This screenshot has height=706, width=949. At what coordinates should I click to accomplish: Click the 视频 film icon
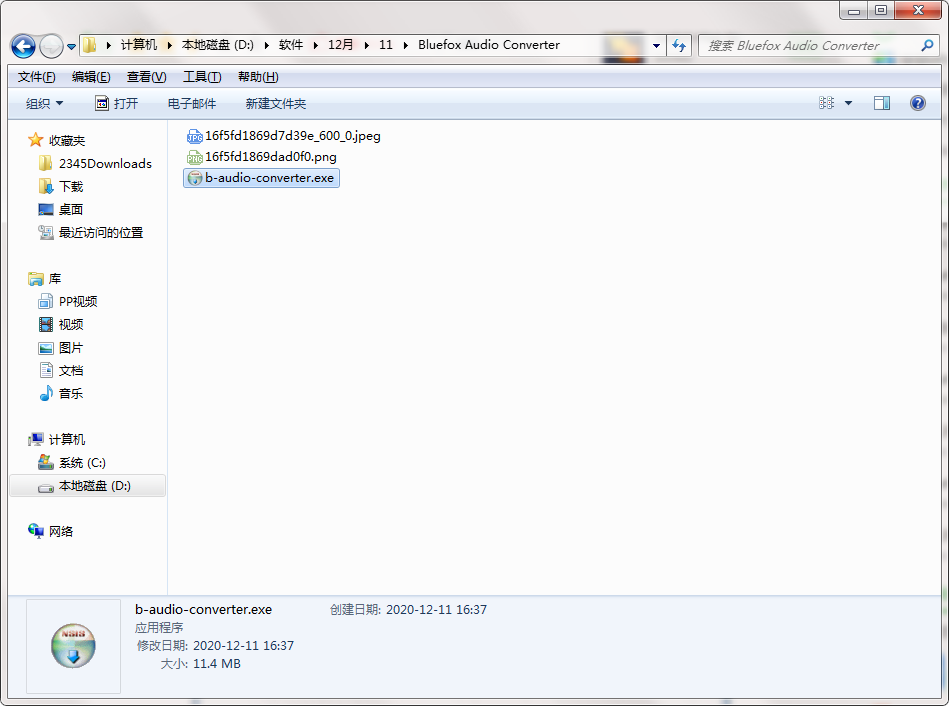[x=46, y=325]
